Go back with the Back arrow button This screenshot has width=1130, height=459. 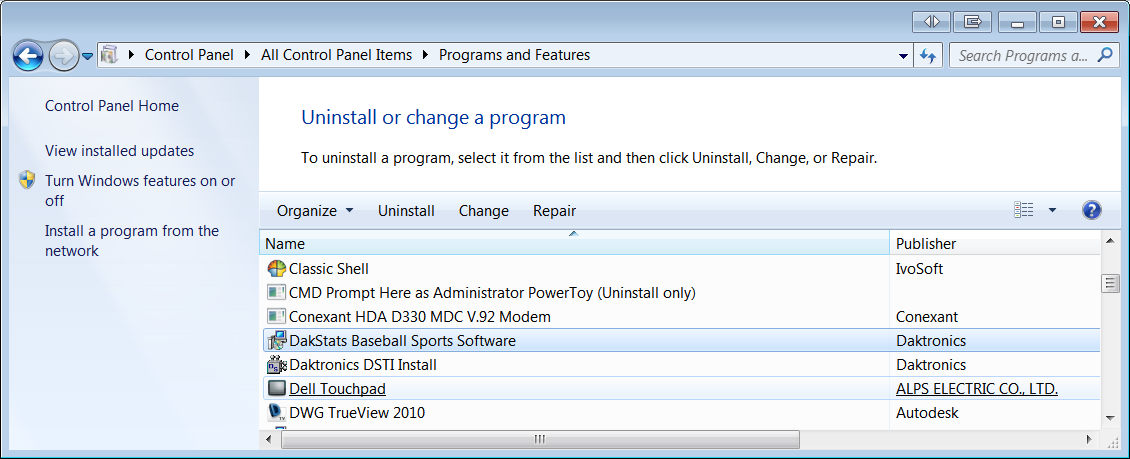28,56
